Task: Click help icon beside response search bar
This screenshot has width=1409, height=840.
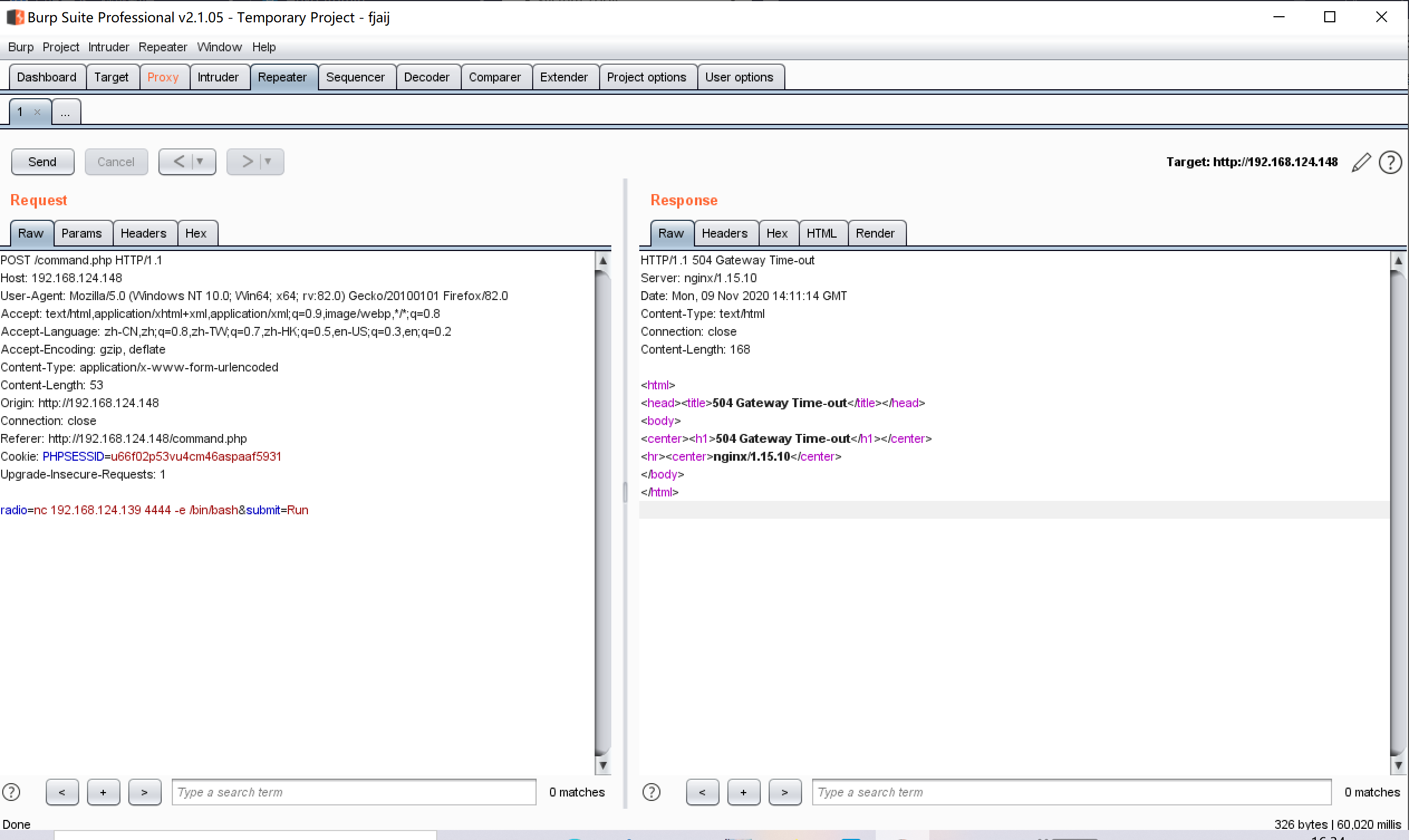Action: pos(652,792)
